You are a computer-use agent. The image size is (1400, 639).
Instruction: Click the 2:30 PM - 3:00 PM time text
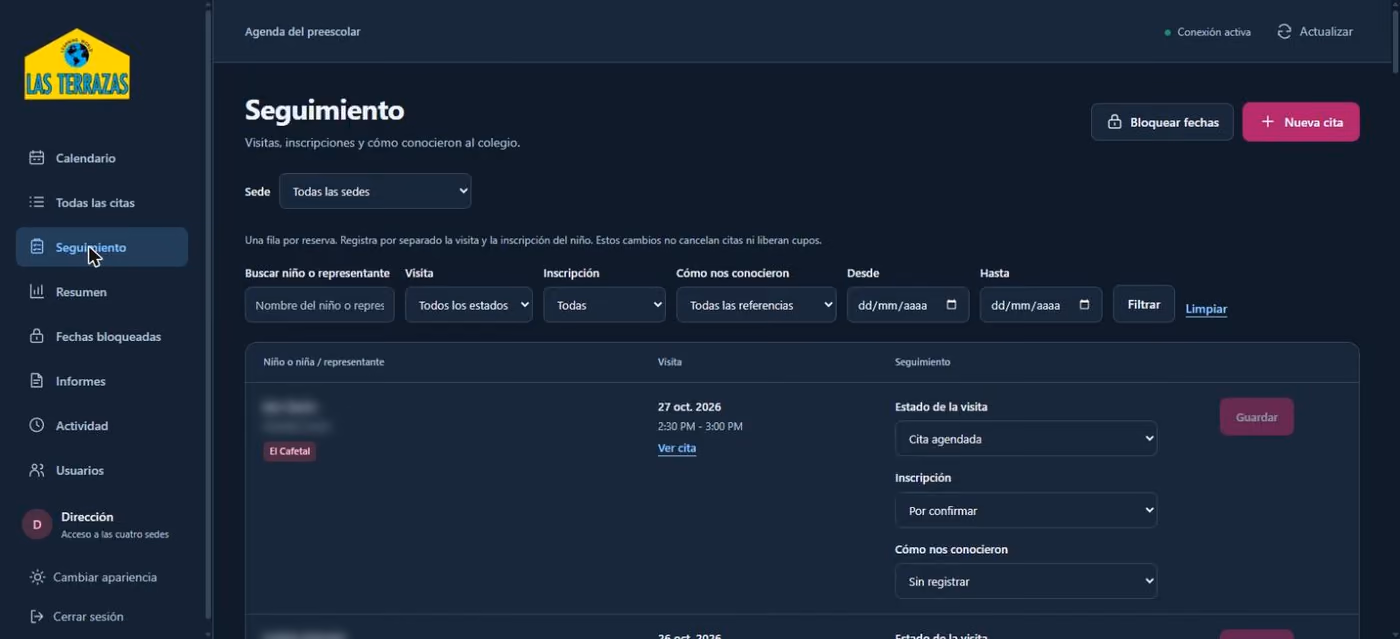point(700,427)
